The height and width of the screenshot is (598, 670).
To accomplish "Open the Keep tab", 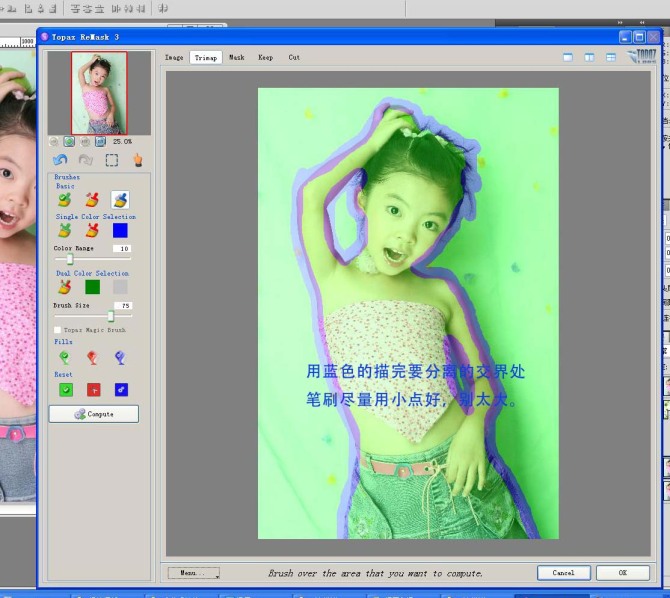I will (x=265, y=58).
